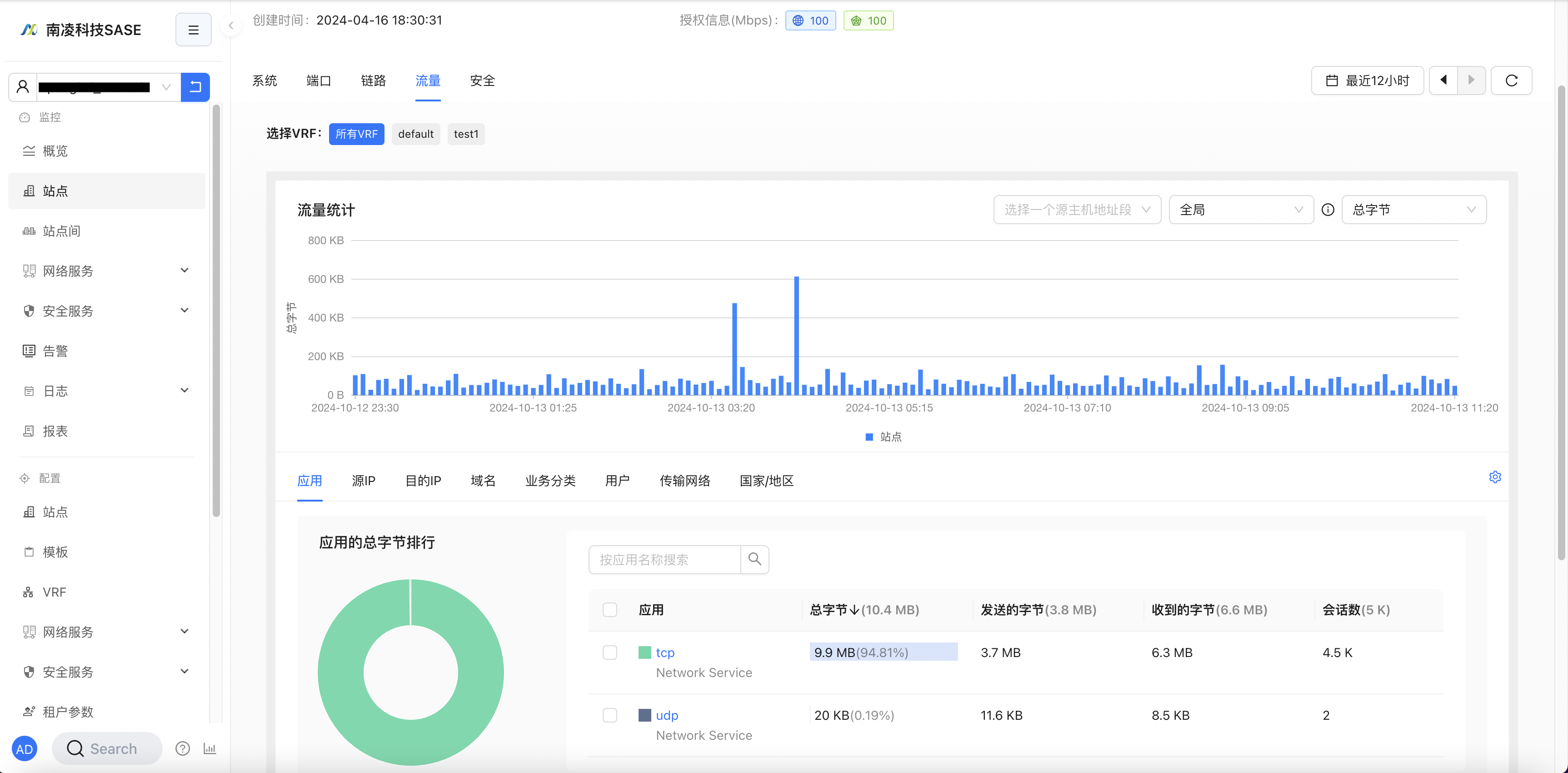The width and height of the screenshot is (1568, 773).
Task: Select 域名 tab
Action: (483, 481)
